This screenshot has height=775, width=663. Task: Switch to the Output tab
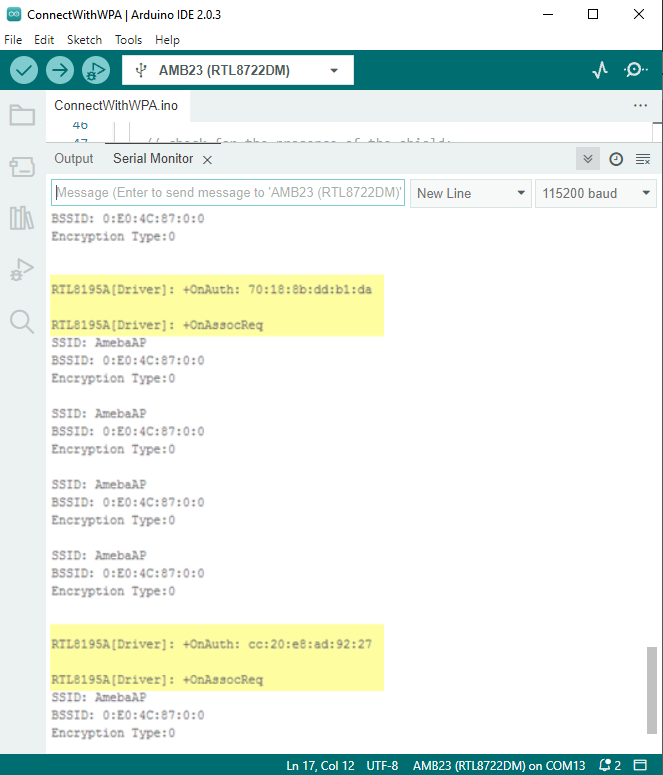click(x=74, y=159)
